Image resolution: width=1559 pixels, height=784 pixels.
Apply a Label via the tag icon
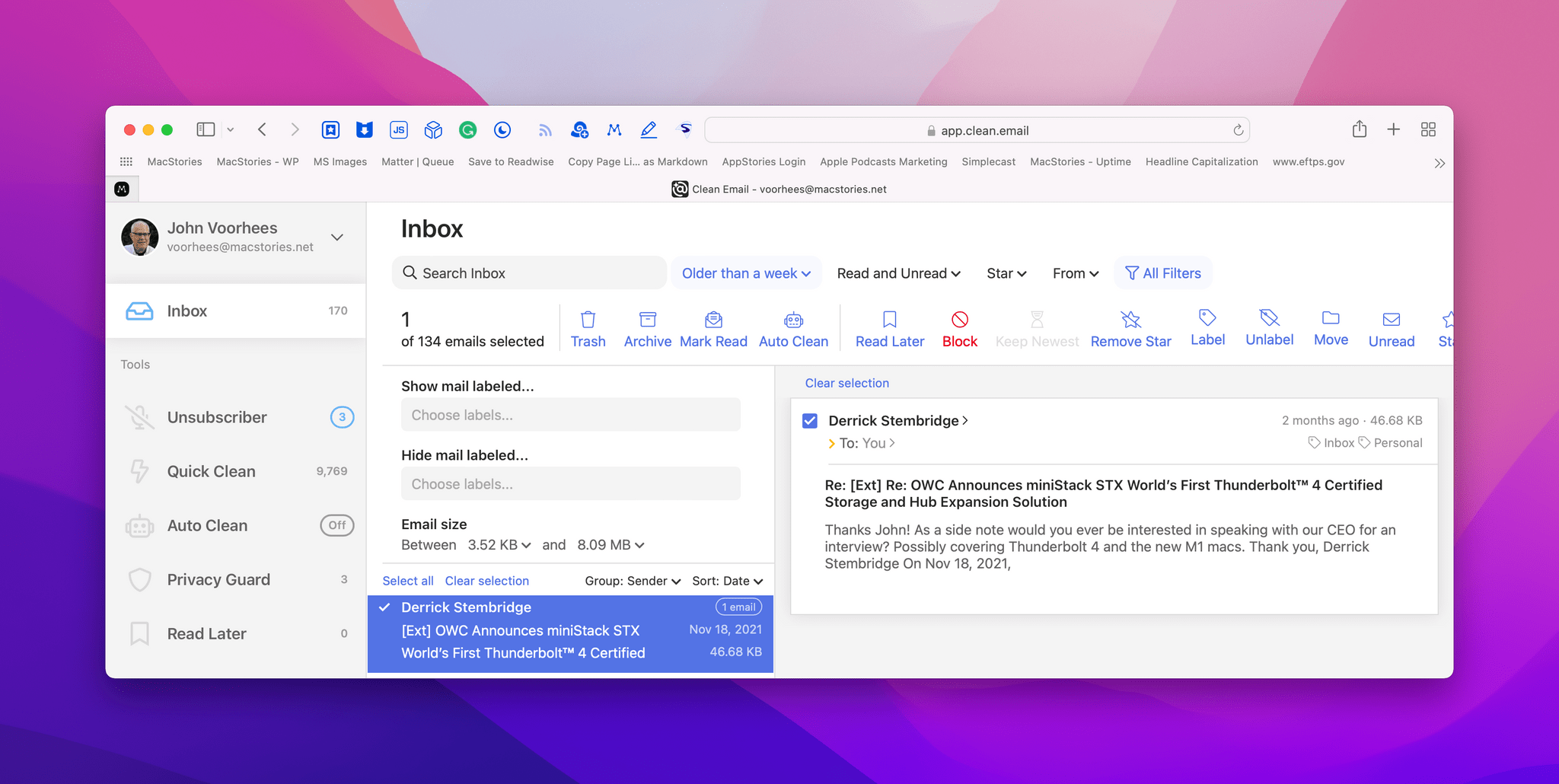tap(1207, 317)
